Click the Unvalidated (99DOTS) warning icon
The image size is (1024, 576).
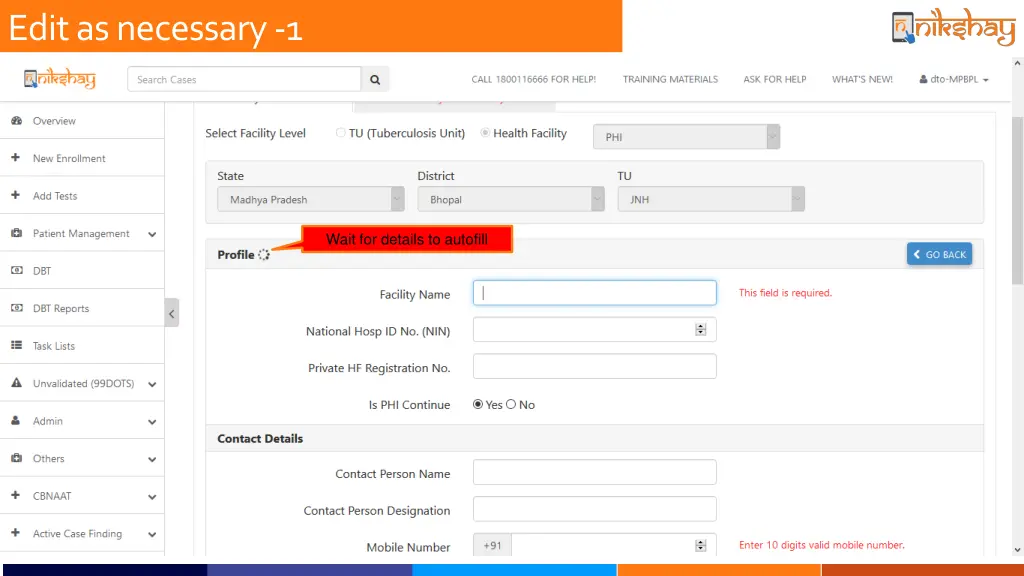[x=16, y=383]
